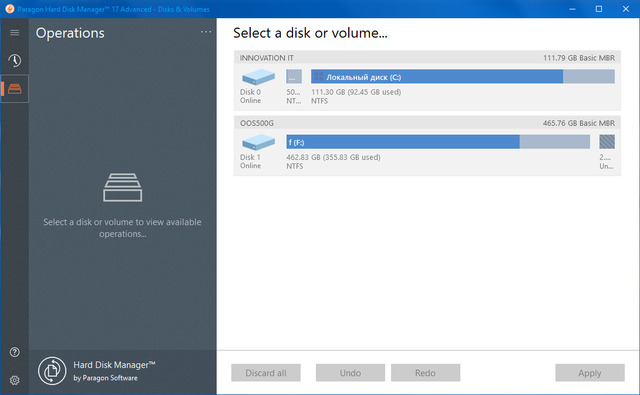Select the Локальный диск (C:) volume bar

click(x=463, y=76)
